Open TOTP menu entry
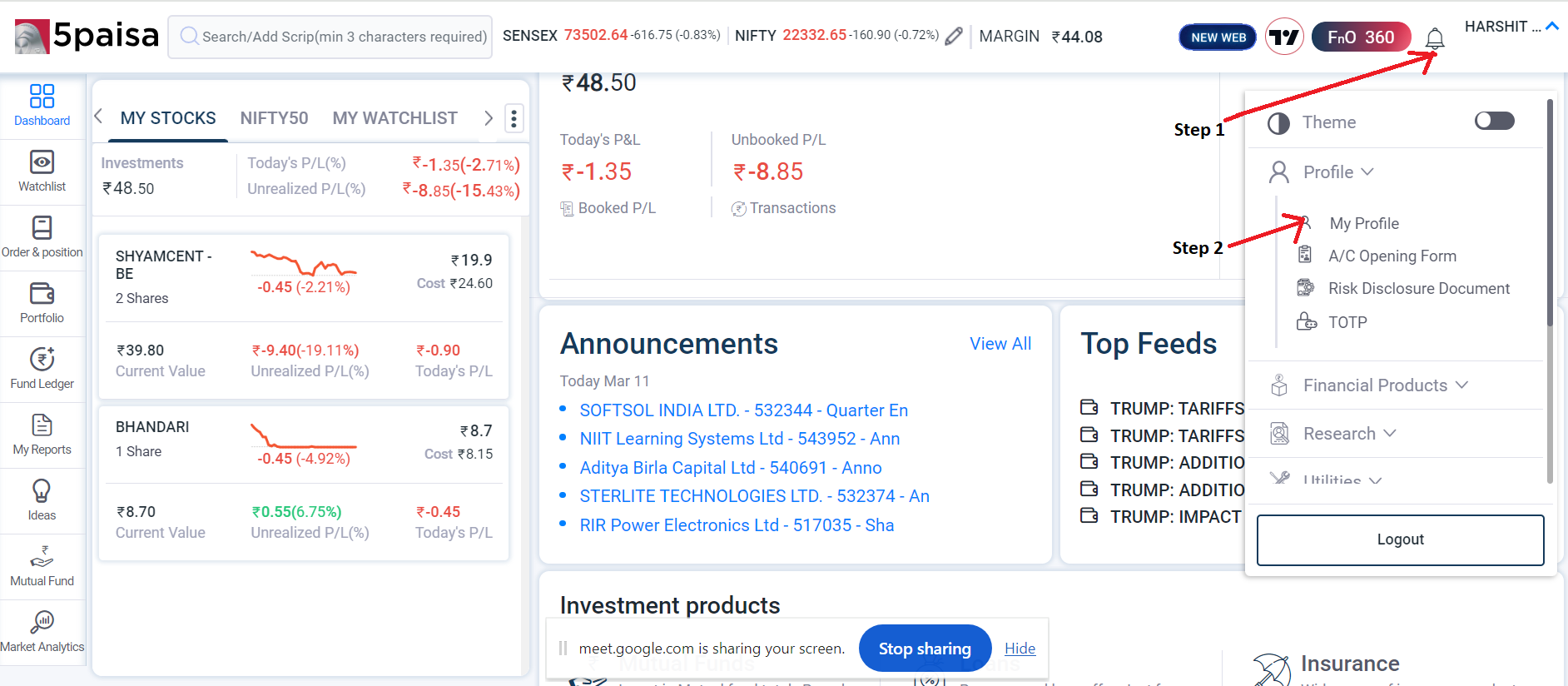Screen dimensions: 1568x686 point(1347,322)
